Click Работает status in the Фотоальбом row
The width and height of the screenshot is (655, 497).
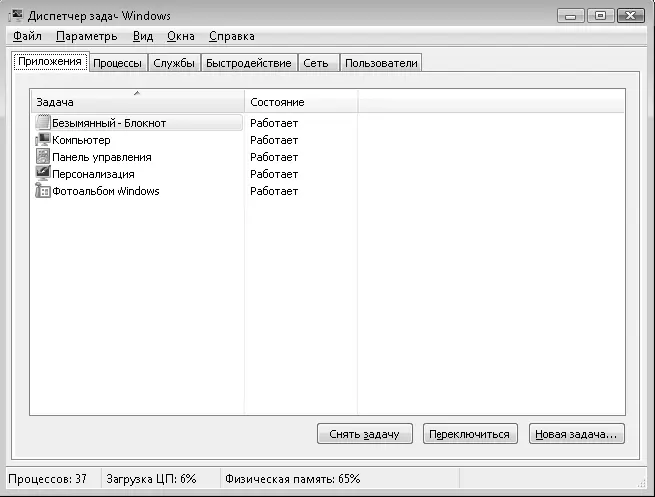point(274,191)
